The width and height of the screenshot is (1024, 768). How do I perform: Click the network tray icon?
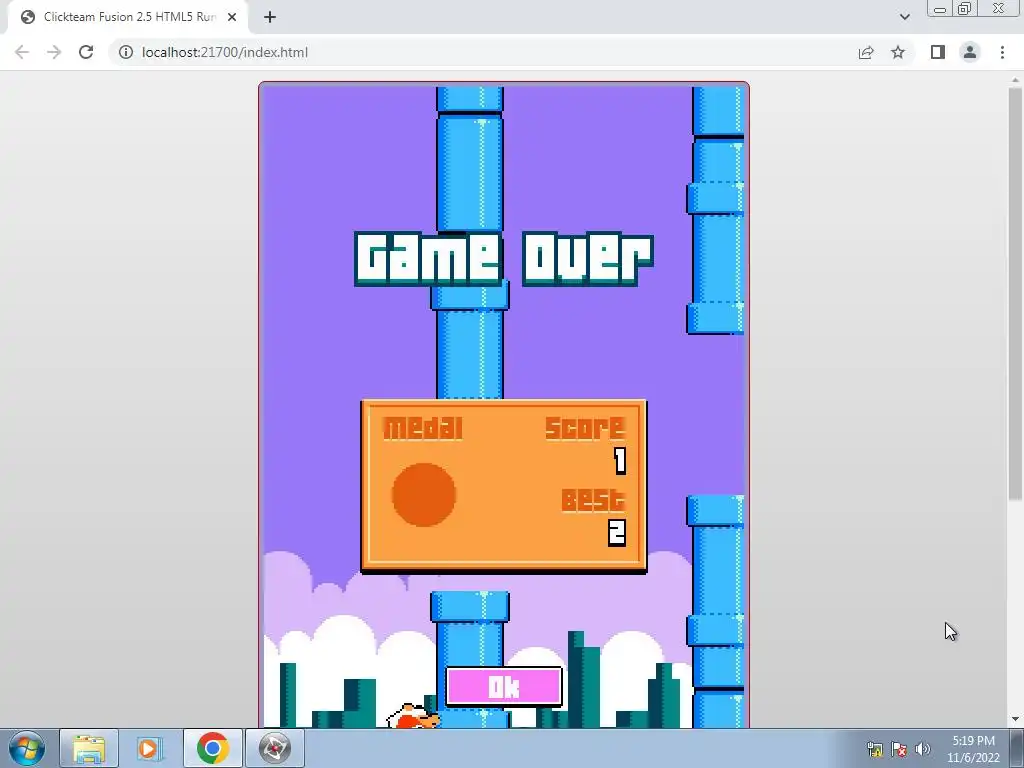pyautogui.click(x=874, y=749)
